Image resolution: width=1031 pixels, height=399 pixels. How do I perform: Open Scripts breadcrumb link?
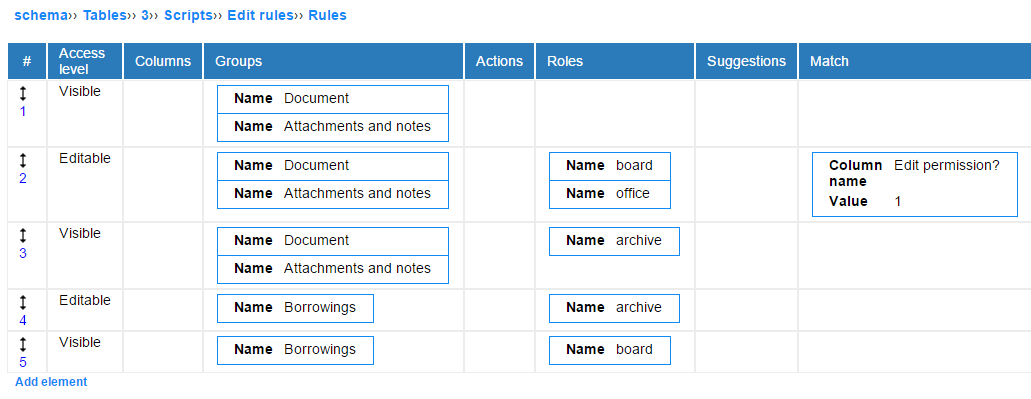pyautogui.click(x=188, y=15)
